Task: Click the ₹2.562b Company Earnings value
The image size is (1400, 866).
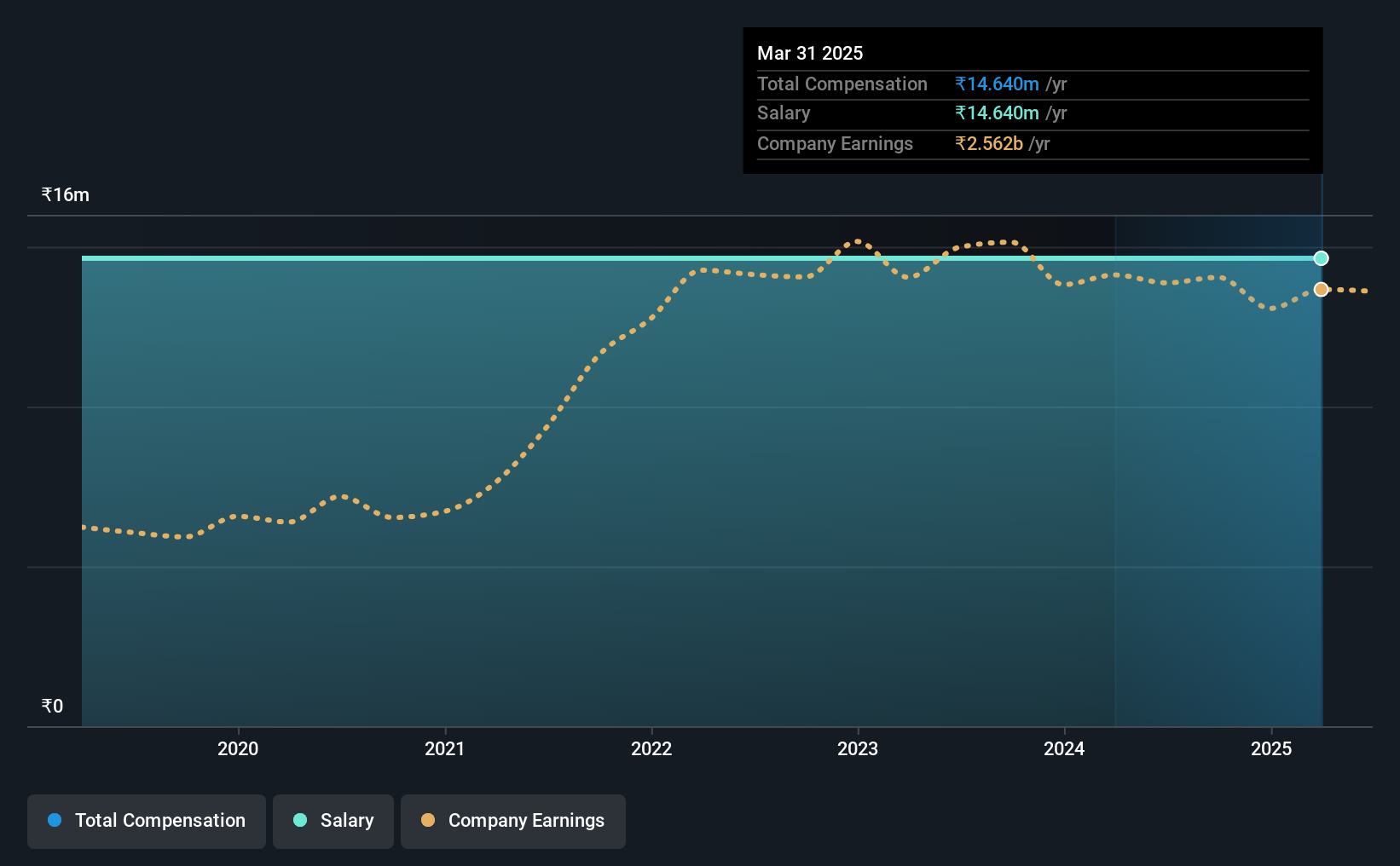Action: 989,143
